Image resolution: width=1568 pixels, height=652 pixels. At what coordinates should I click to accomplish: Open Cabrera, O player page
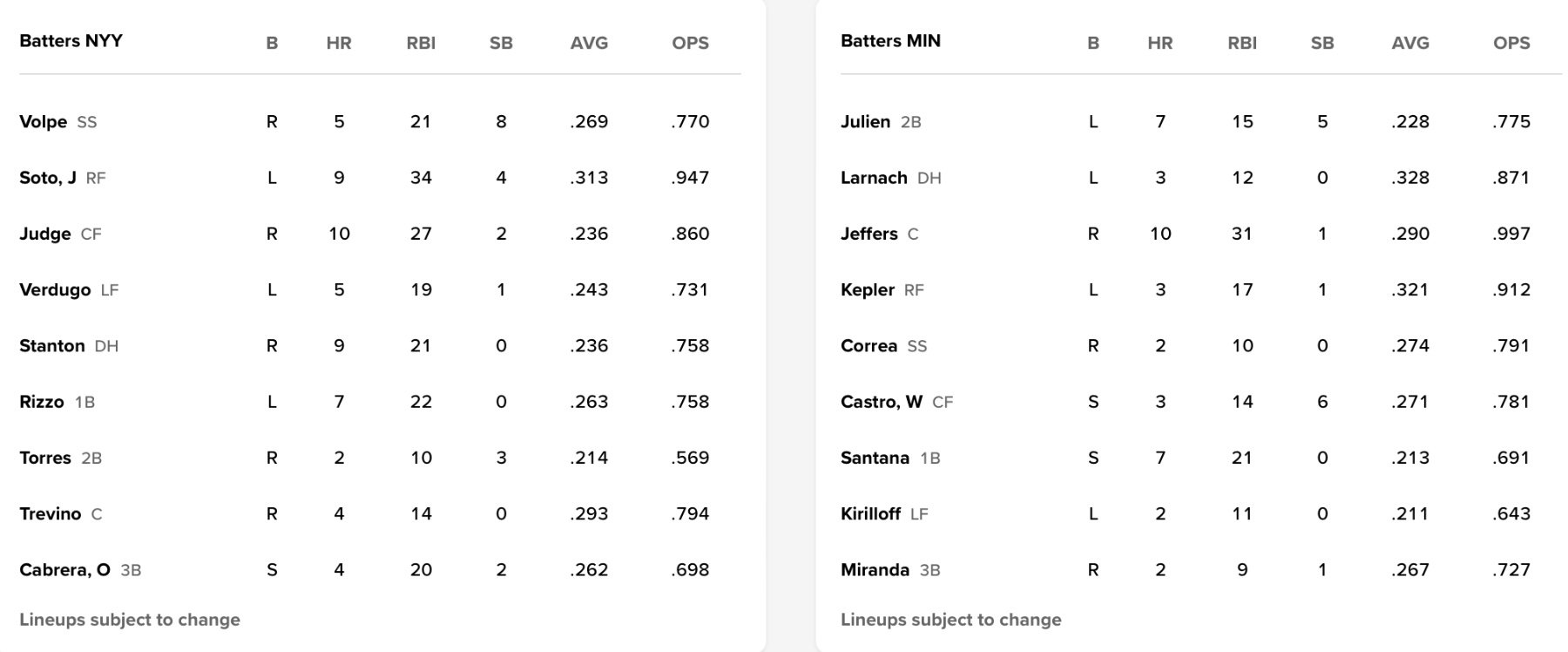(64, 570)
